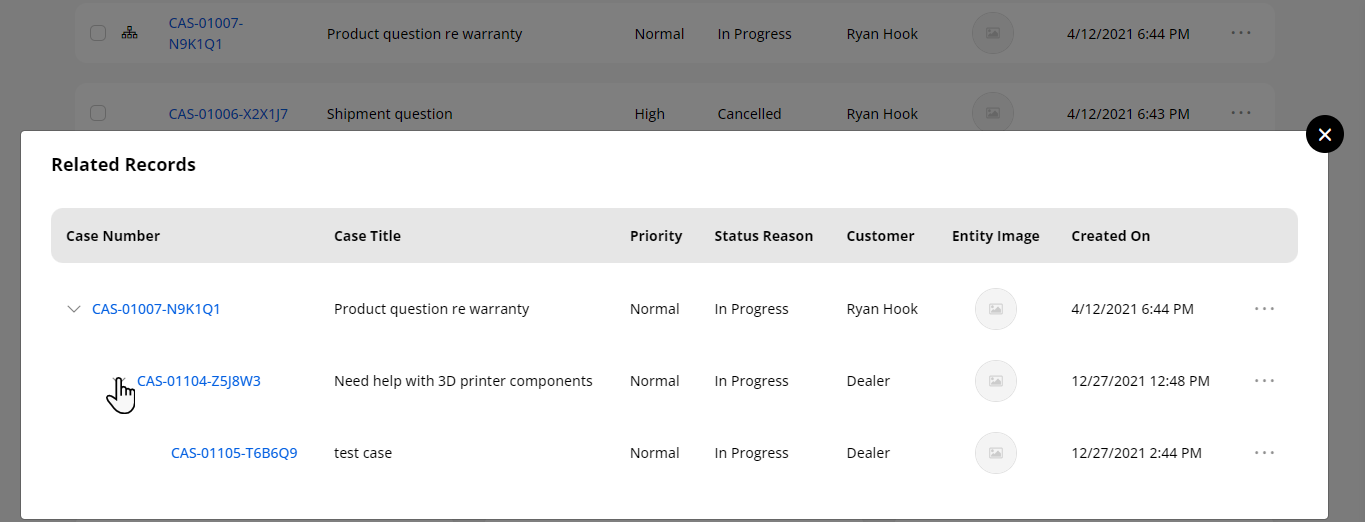Open case link CAS-01104-Z5J8W3

pos(199,381)
